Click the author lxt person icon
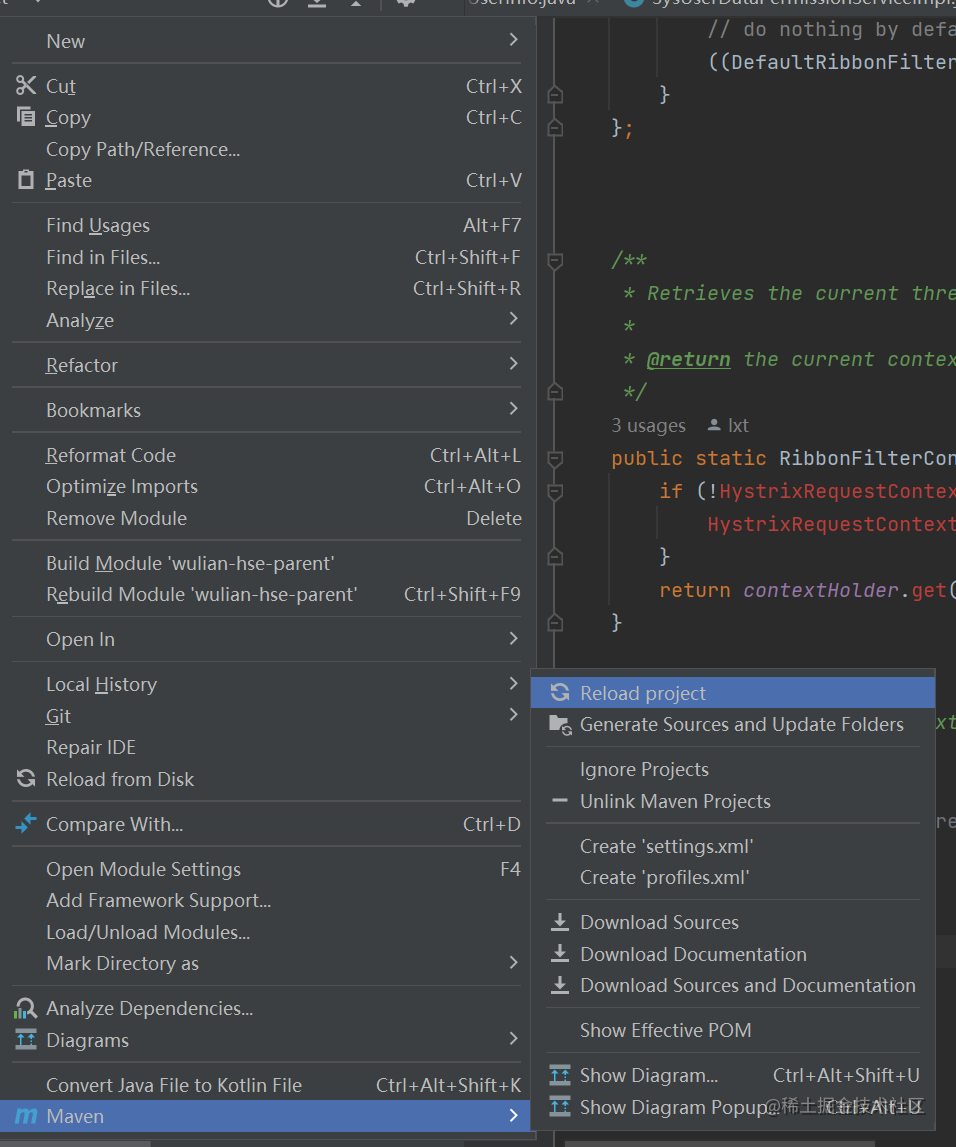Image resolution: width=956 pixels, height=1147 pixels. tap(714, 425)
